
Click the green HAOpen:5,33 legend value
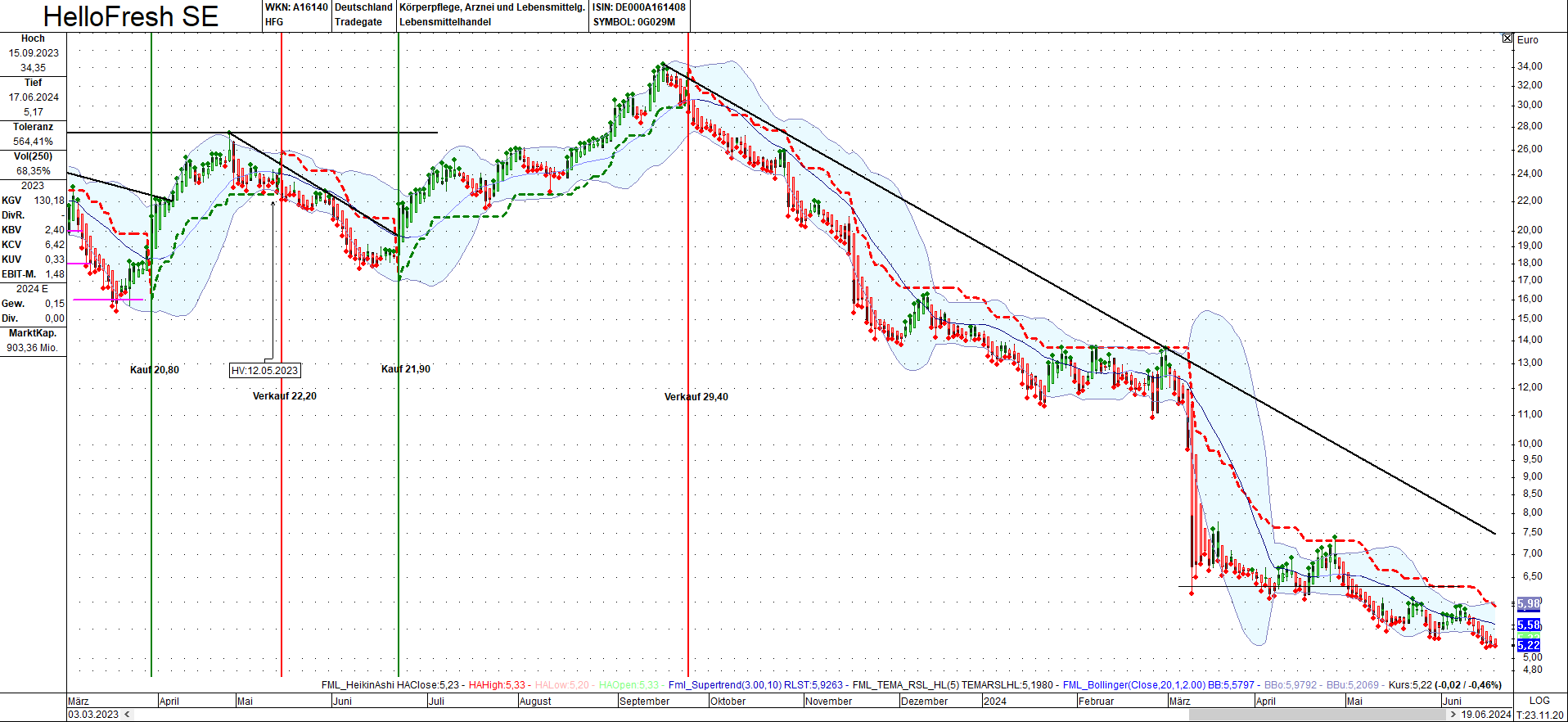[x=629, y=685]
